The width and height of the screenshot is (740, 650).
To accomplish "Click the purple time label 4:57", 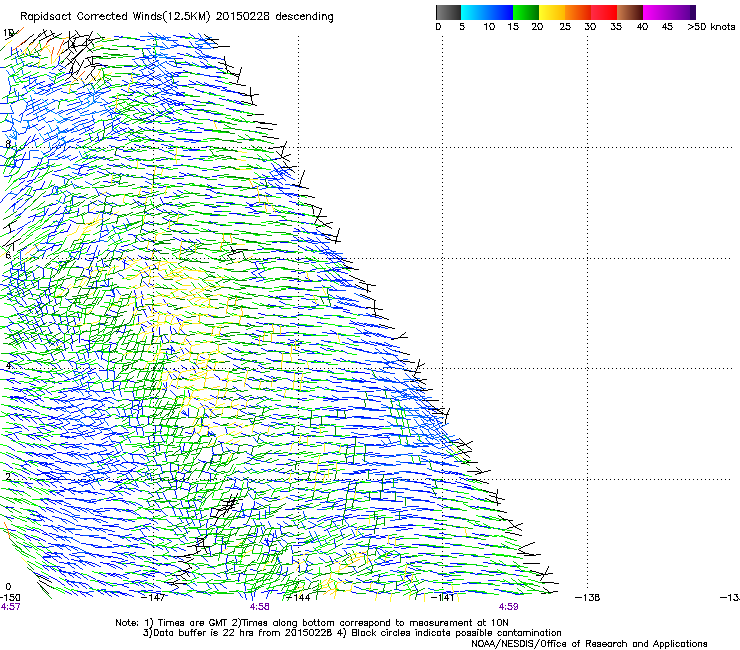I will [x=10, y=607].
